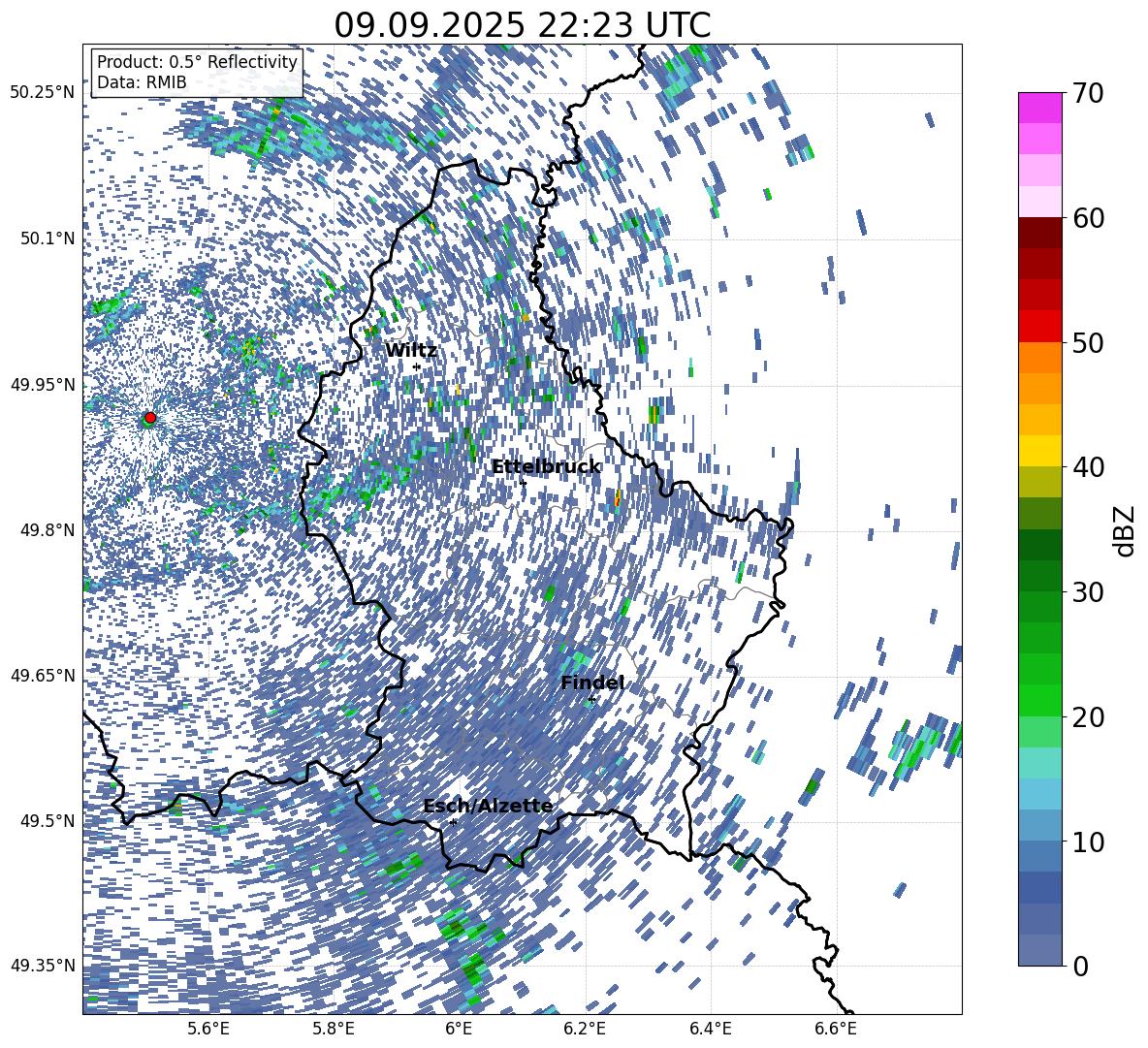This screenshot has height=1048, width=1148.
Task: Click the Wiltz location cross marker
Action: click(x=417, y=366)
